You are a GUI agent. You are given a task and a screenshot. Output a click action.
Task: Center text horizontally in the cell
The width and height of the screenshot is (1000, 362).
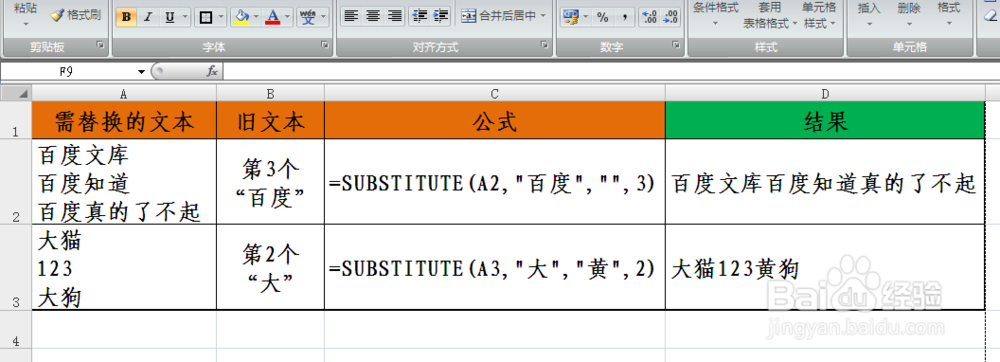[x=372, y=16]
